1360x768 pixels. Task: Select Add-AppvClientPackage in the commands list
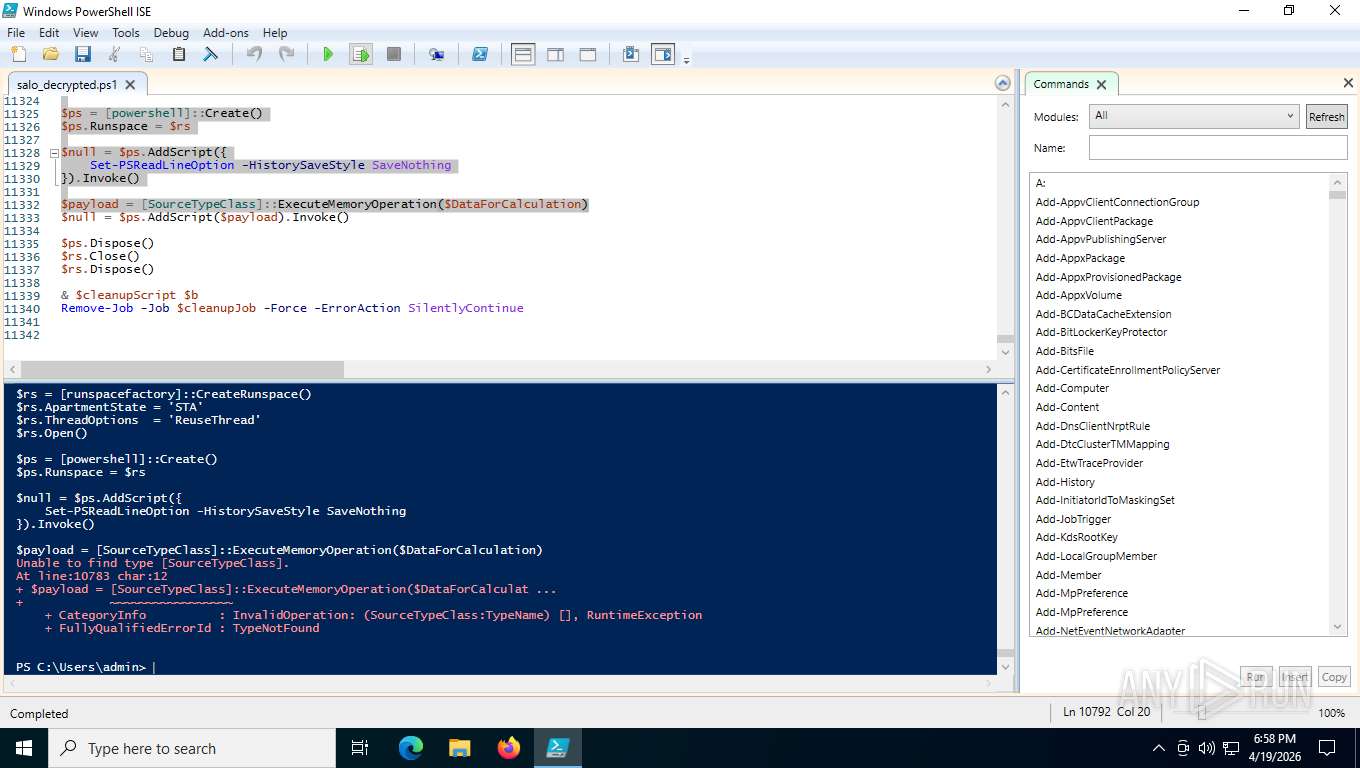(1094, 221)
